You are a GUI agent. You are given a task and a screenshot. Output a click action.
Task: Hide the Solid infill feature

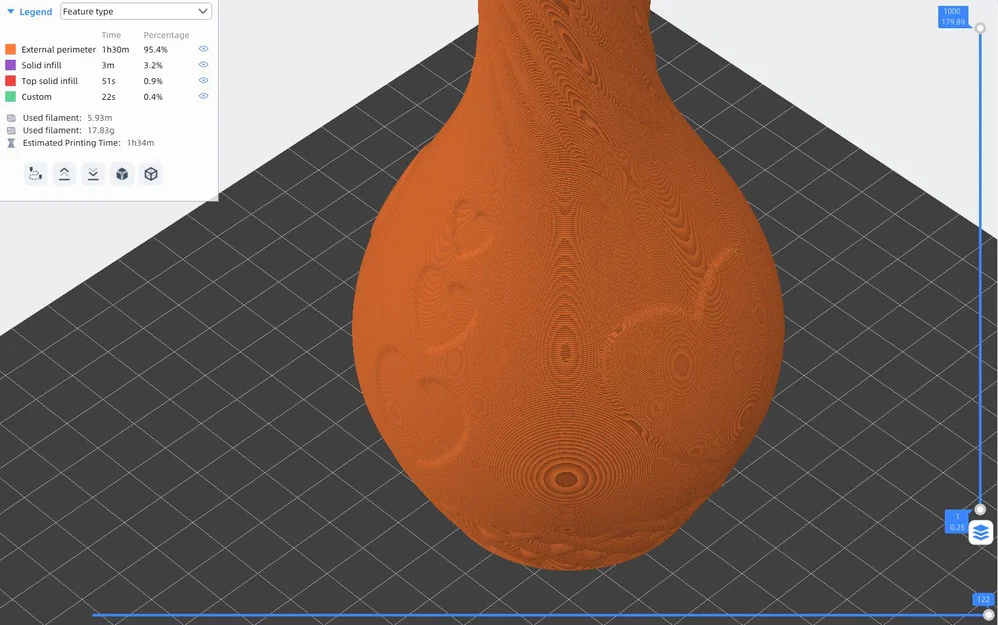tap(203, 64)
